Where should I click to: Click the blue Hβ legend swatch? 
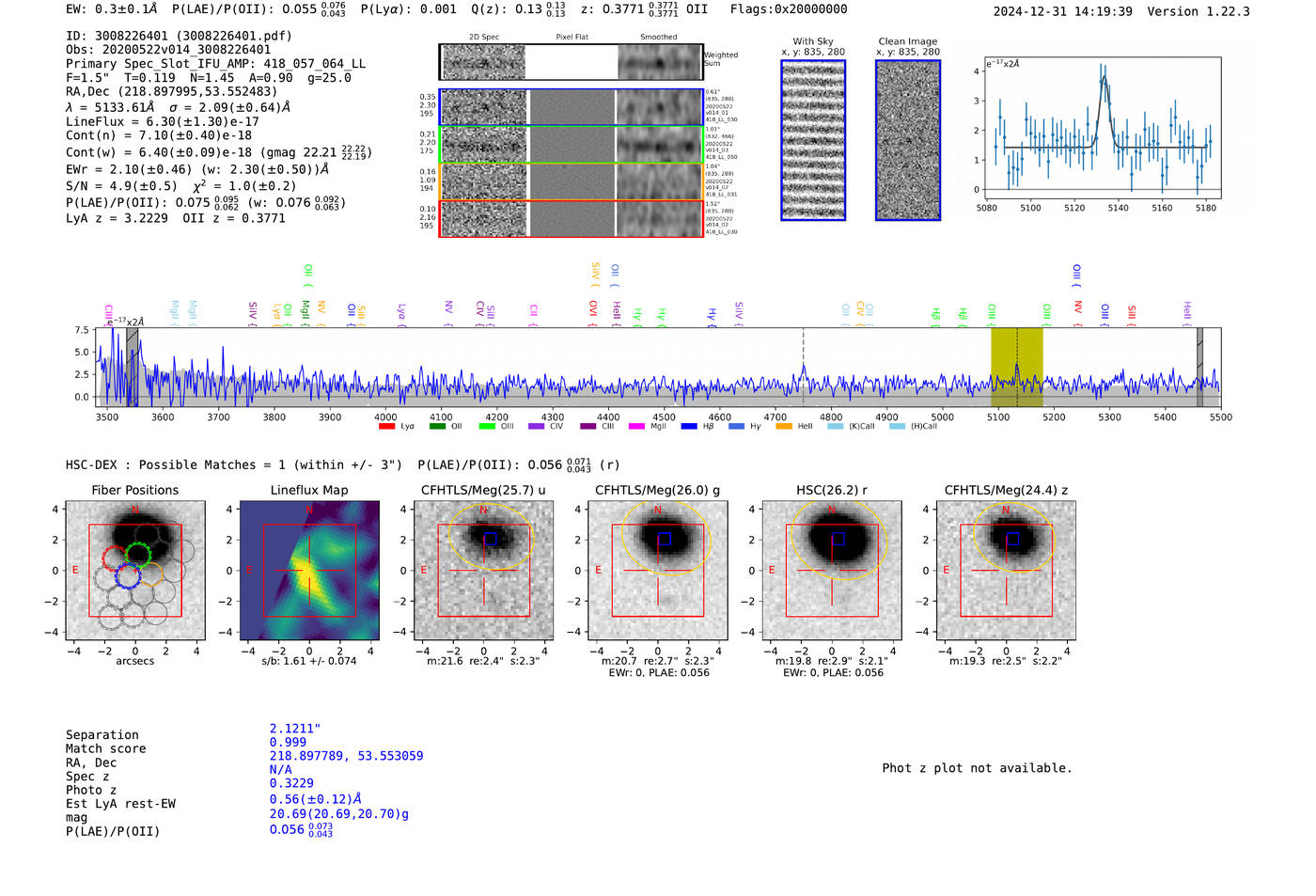tap(689, 427)
